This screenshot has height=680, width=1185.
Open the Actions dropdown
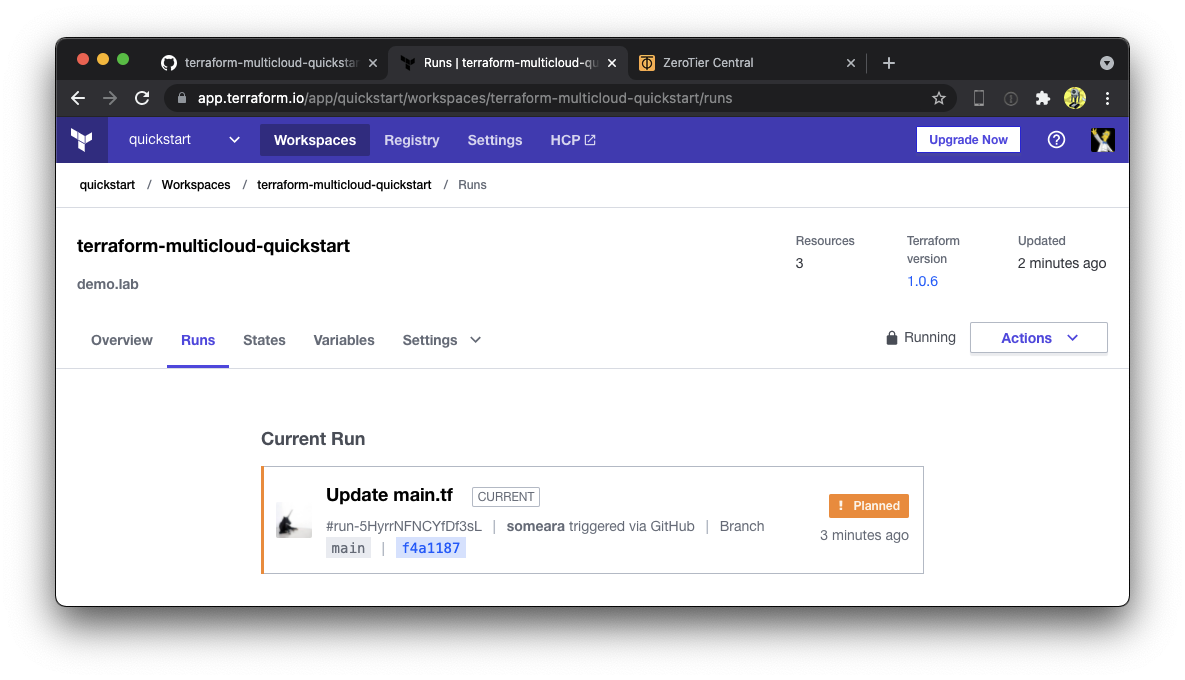pos(1038,338)
